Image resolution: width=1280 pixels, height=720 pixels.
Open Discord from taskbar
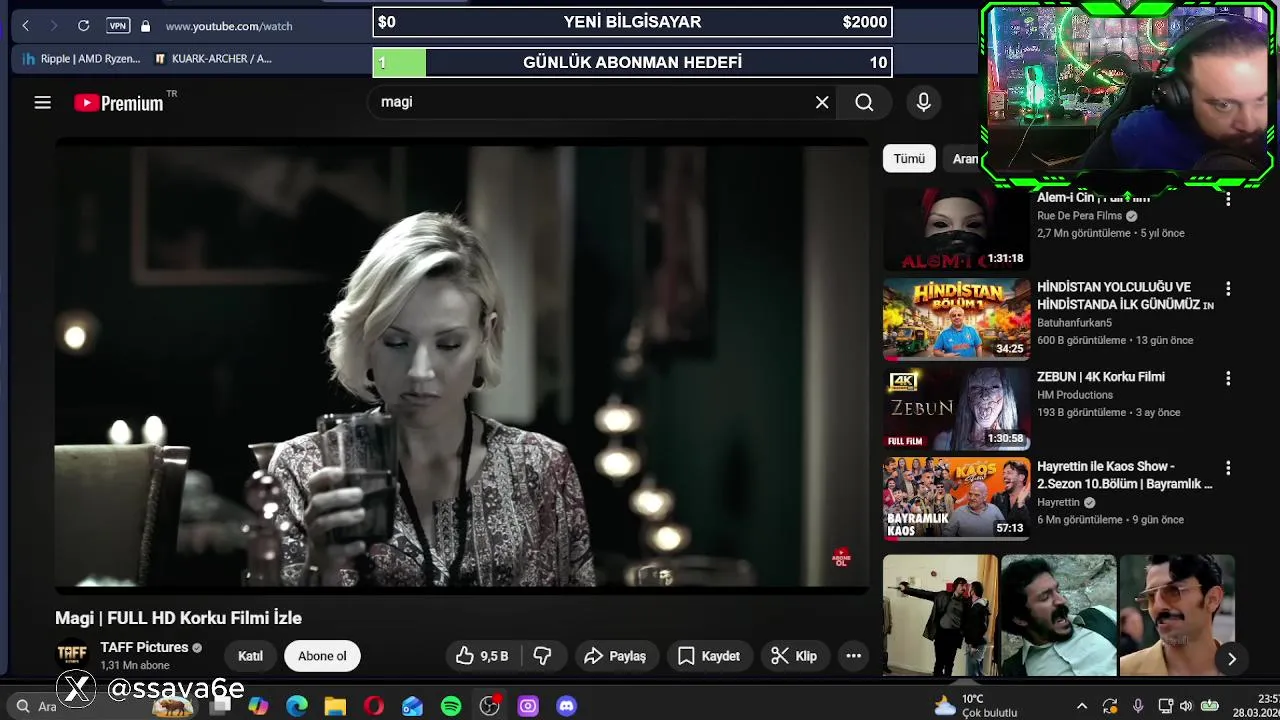(566, 706)
